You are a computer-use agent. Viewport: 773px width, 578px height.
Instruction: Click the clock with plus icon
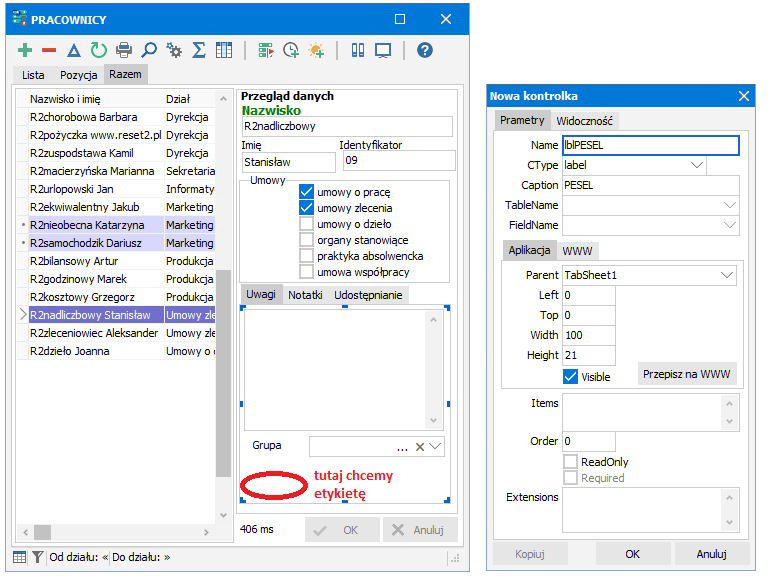(291, 50)
